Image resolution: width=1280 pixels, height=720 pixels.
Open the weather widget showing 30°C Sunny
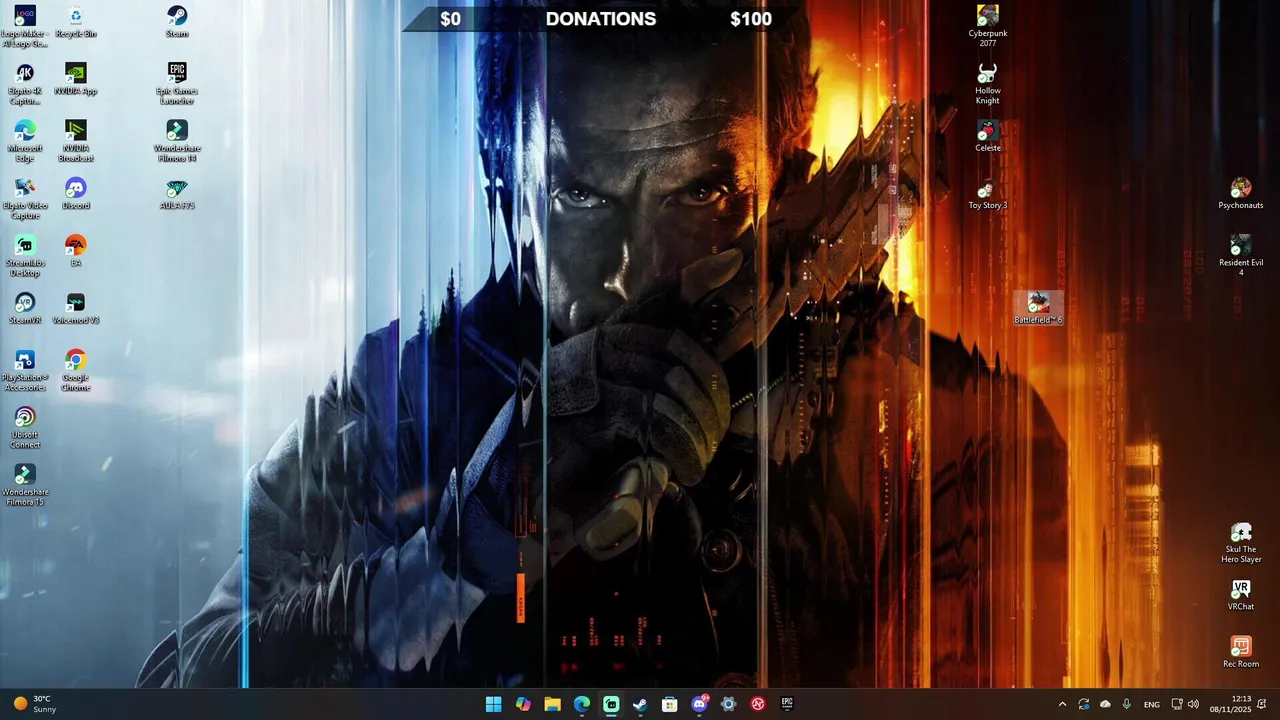(35, 704)
